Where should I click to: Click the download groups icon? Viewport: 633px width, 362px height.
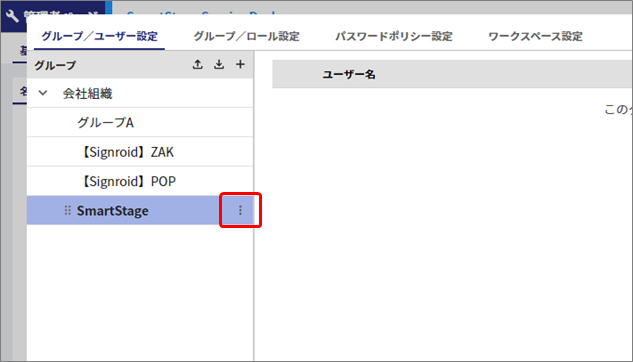pos(219,64)
